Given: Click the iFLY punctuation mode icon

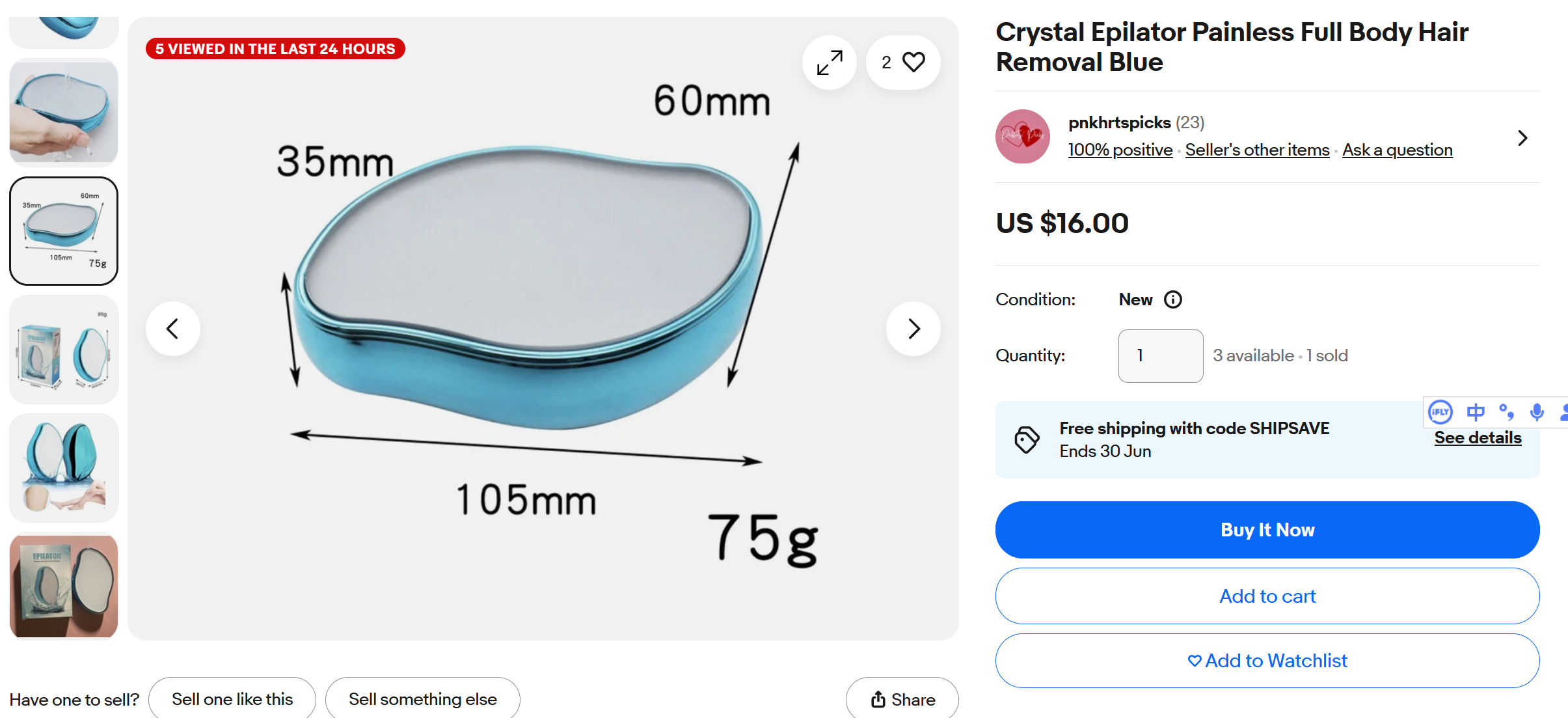Looking at the screenshot, I should pos(1506,412).
